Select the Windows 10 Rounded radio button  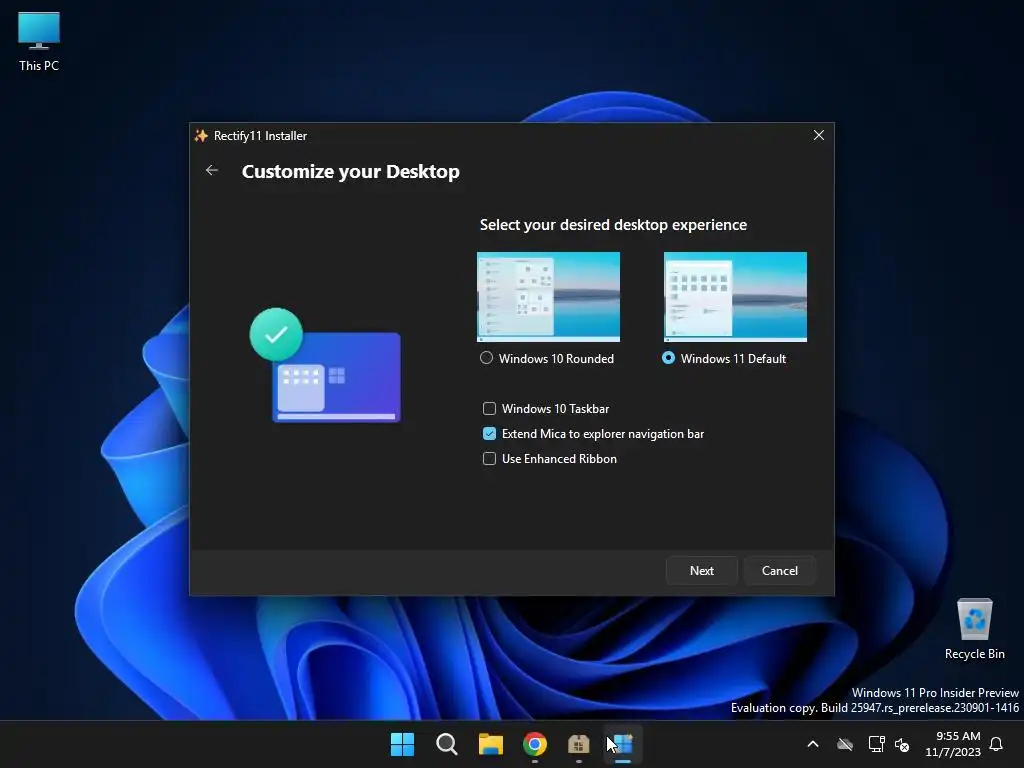[x=487, y=358]
